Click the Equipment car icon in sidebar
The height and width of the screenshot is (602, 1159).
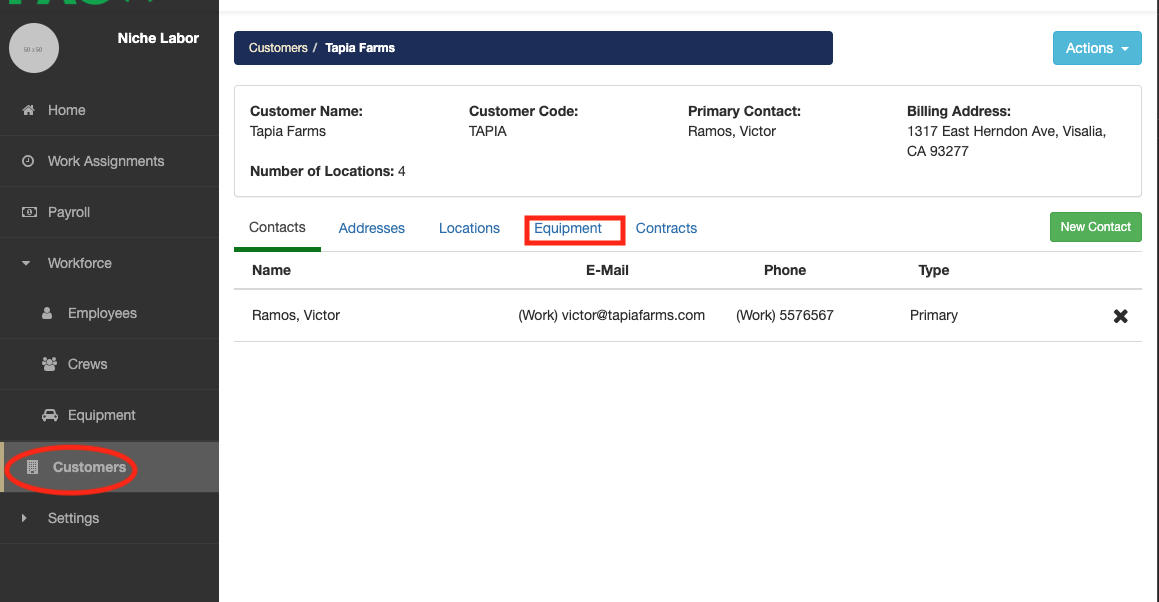49,415
